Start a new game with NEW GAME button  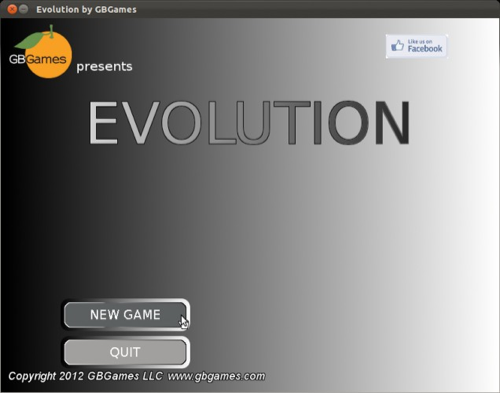(126, 315)
